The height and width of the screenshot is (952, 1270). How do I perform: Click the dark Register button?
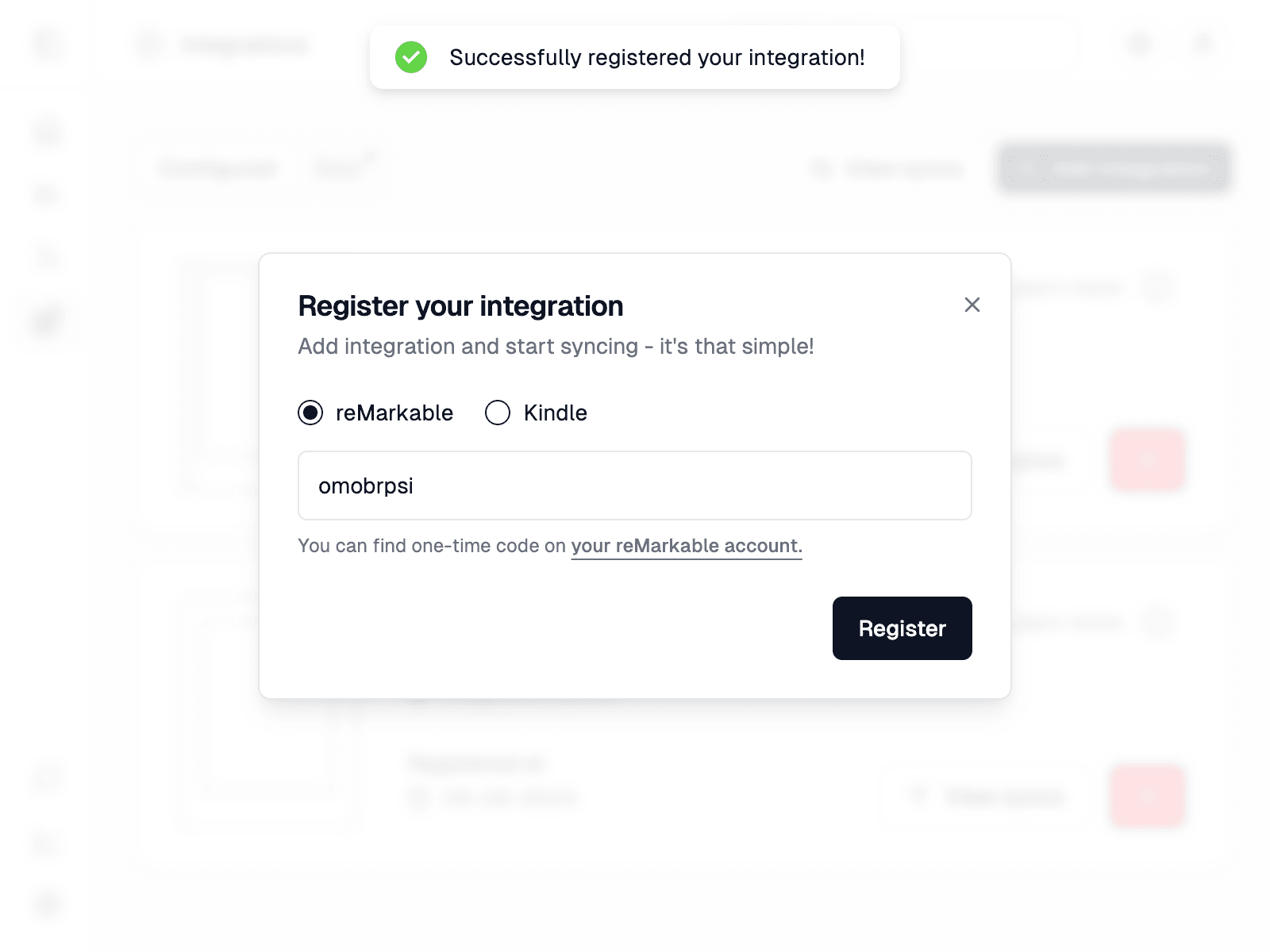coord(902,628)
